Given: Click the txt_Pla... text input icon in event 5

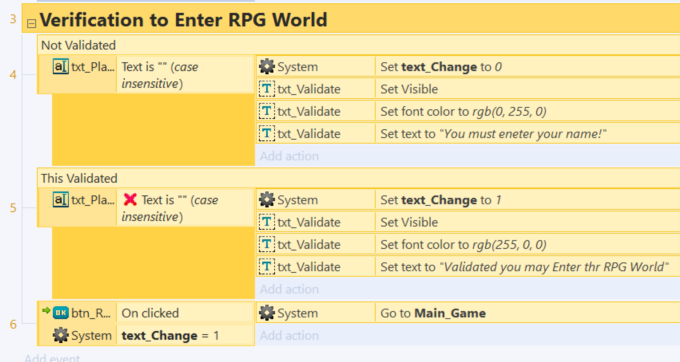Looking at the screenshot, I should click(x=61, y=200).
